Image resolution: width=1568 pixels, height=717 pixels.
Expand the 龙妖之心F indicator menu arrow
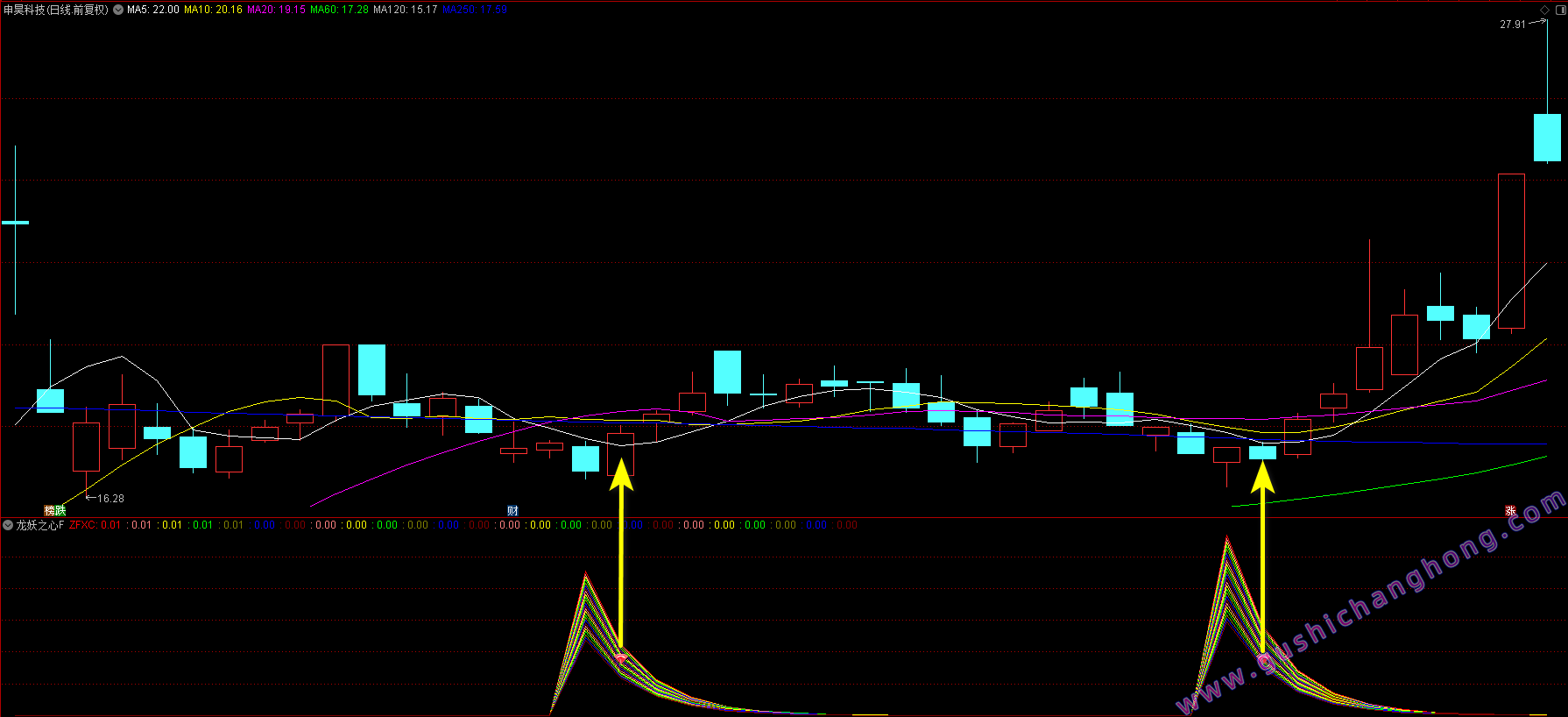[x=8, y=525]
